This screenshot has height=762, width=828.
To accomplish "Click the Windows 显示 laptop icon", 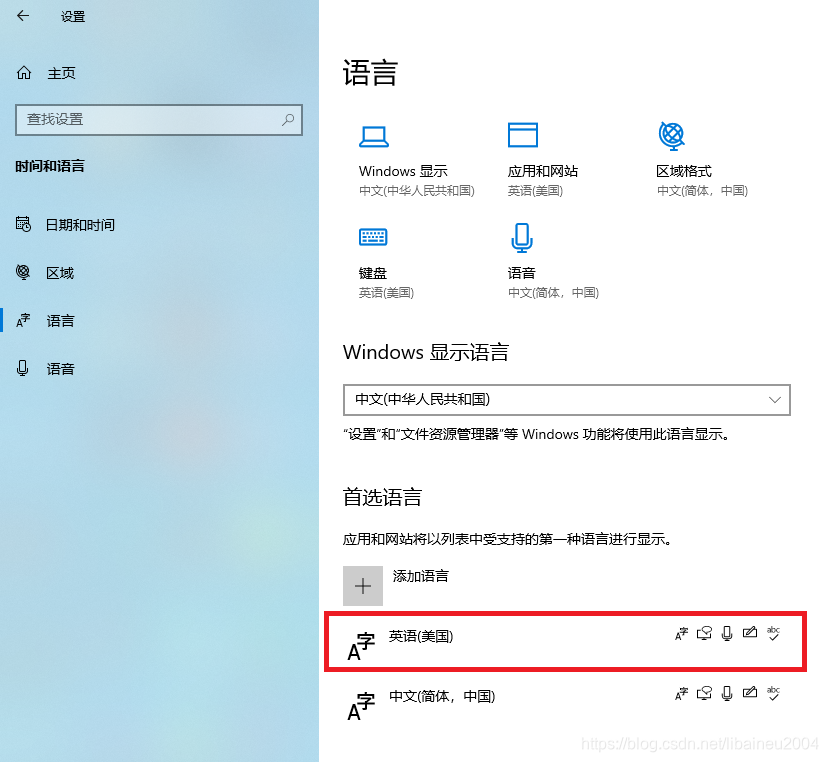I will click(x=374, y=136).
